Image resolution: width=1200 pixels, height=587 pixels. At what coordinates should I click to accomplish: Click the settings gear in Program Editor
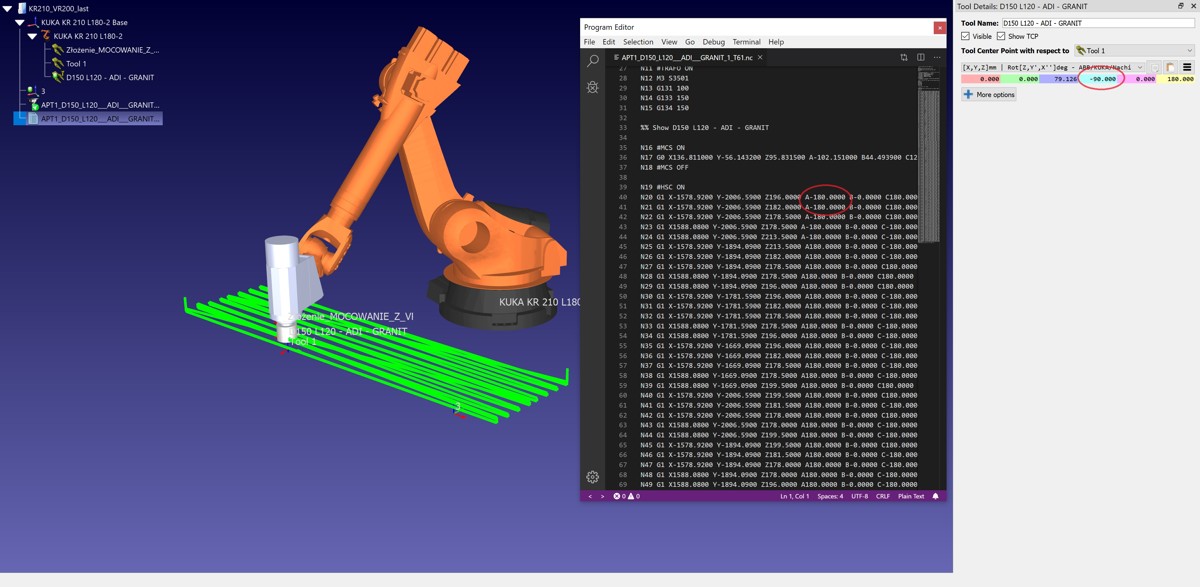click(x=593, y=477)
